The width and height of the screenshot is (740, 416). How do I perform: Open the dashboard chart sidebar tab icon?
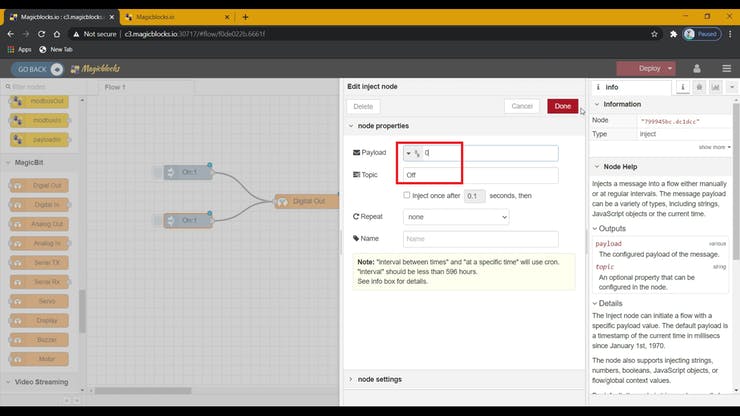715,87
